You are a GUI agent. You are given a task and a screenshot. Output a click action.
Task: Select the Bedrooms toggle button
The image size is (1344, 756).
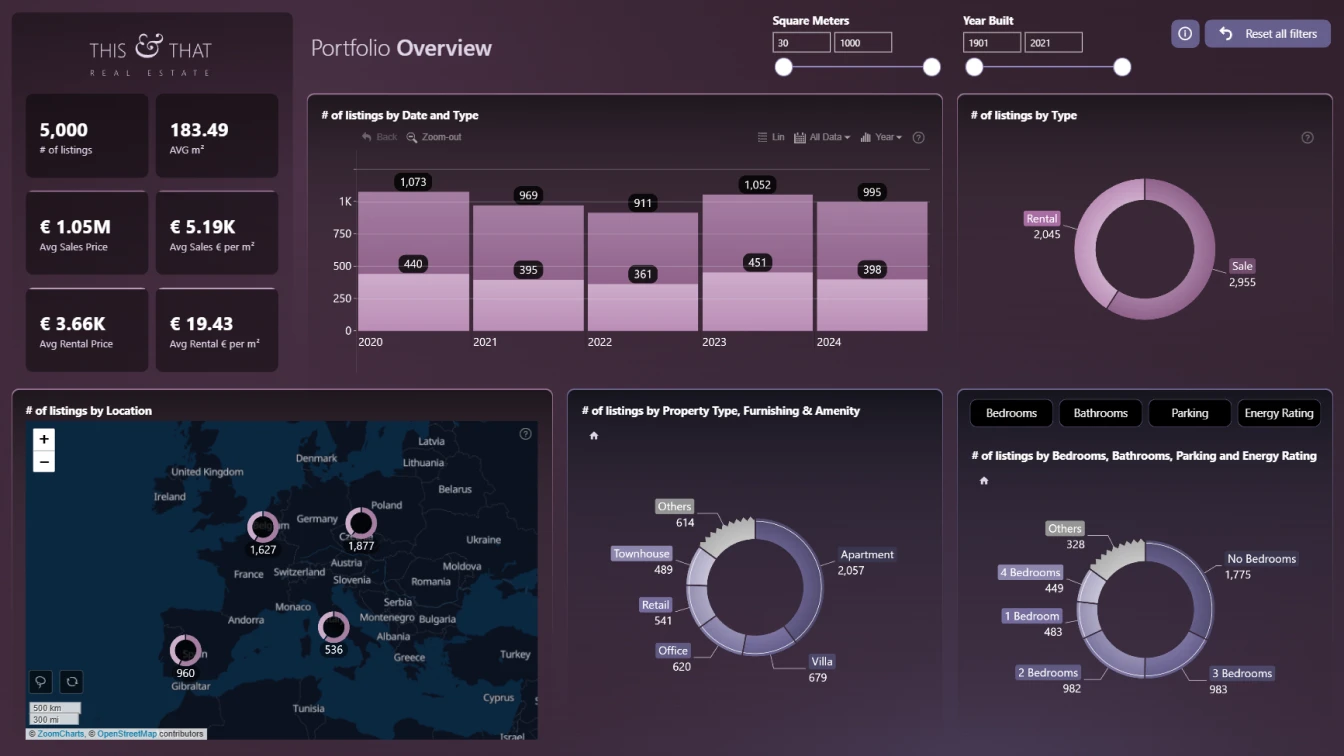coord(1011,413)
